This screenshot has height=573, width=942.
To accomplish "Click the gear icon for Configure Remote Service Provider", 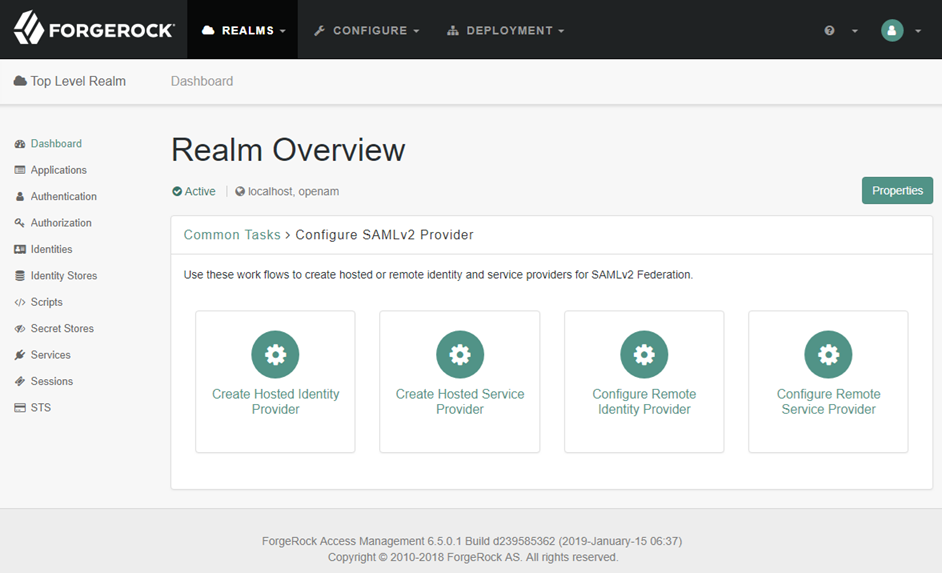I will pos(828,354).
